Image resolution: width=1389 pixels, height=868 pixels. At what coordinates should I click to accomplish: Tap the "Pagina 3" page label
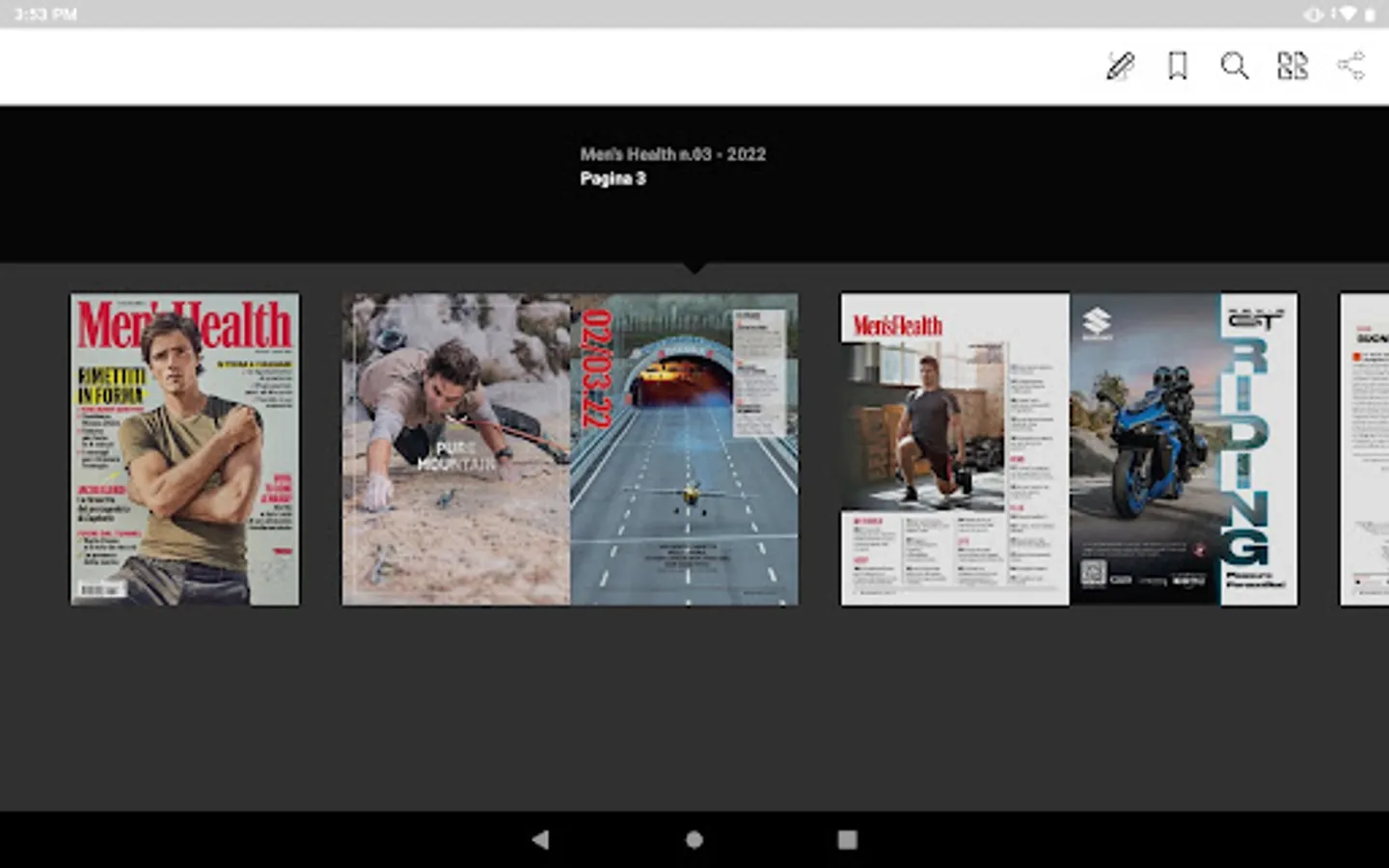613,178
